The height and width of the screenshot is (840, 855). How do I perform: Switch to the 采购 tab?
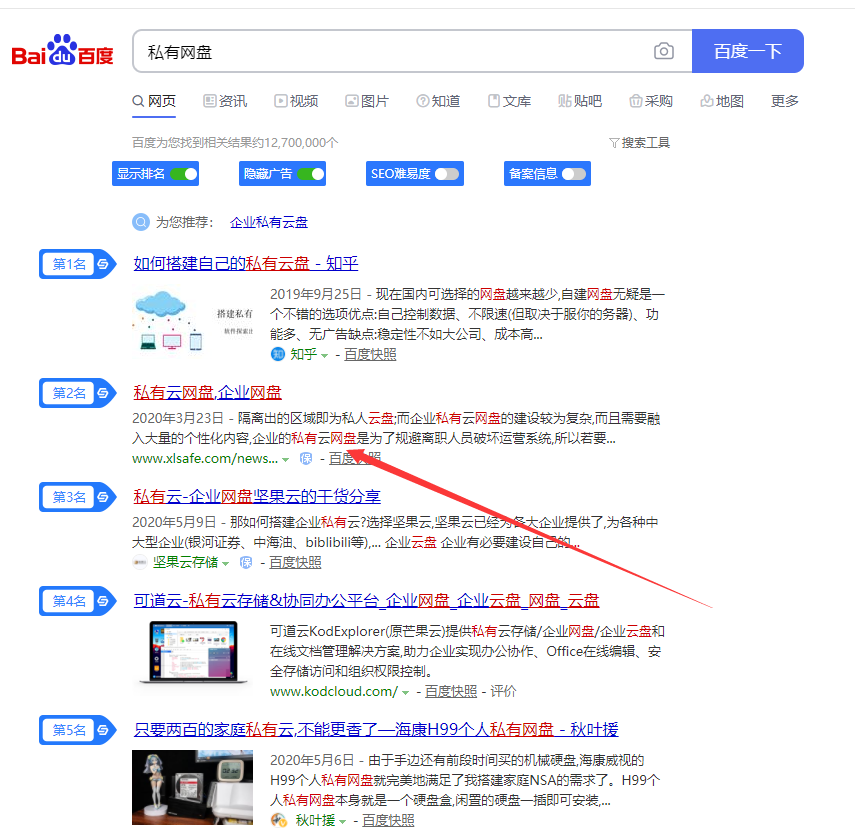(x=651, y=101)
